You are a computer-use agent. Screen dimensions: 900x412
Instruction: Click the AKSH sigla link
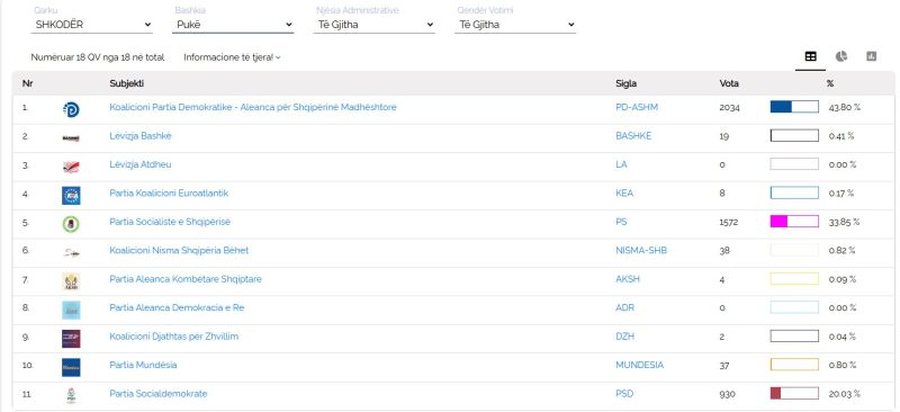[627, 279]
